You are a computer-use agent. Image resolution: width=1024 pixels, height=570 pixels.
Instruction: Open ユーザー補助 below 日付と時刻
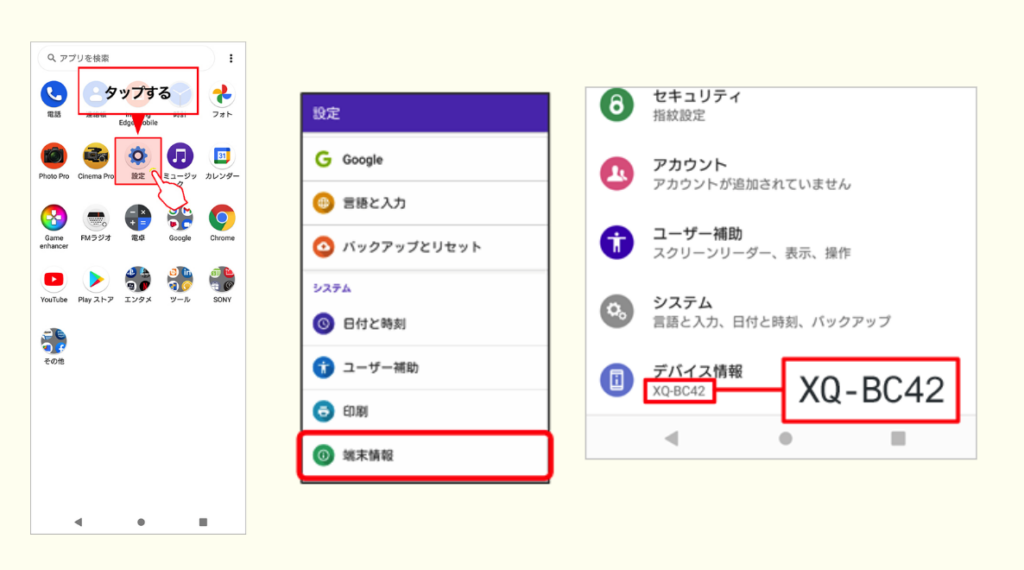point(425,368)
